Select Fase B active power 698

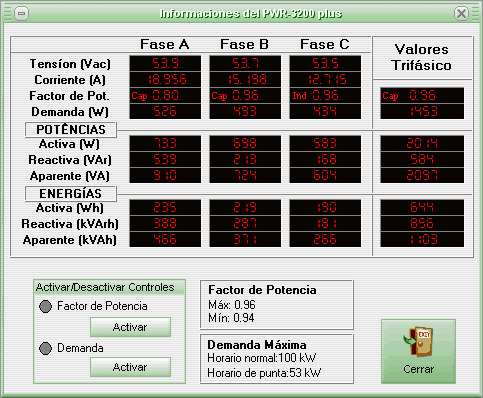245,143
